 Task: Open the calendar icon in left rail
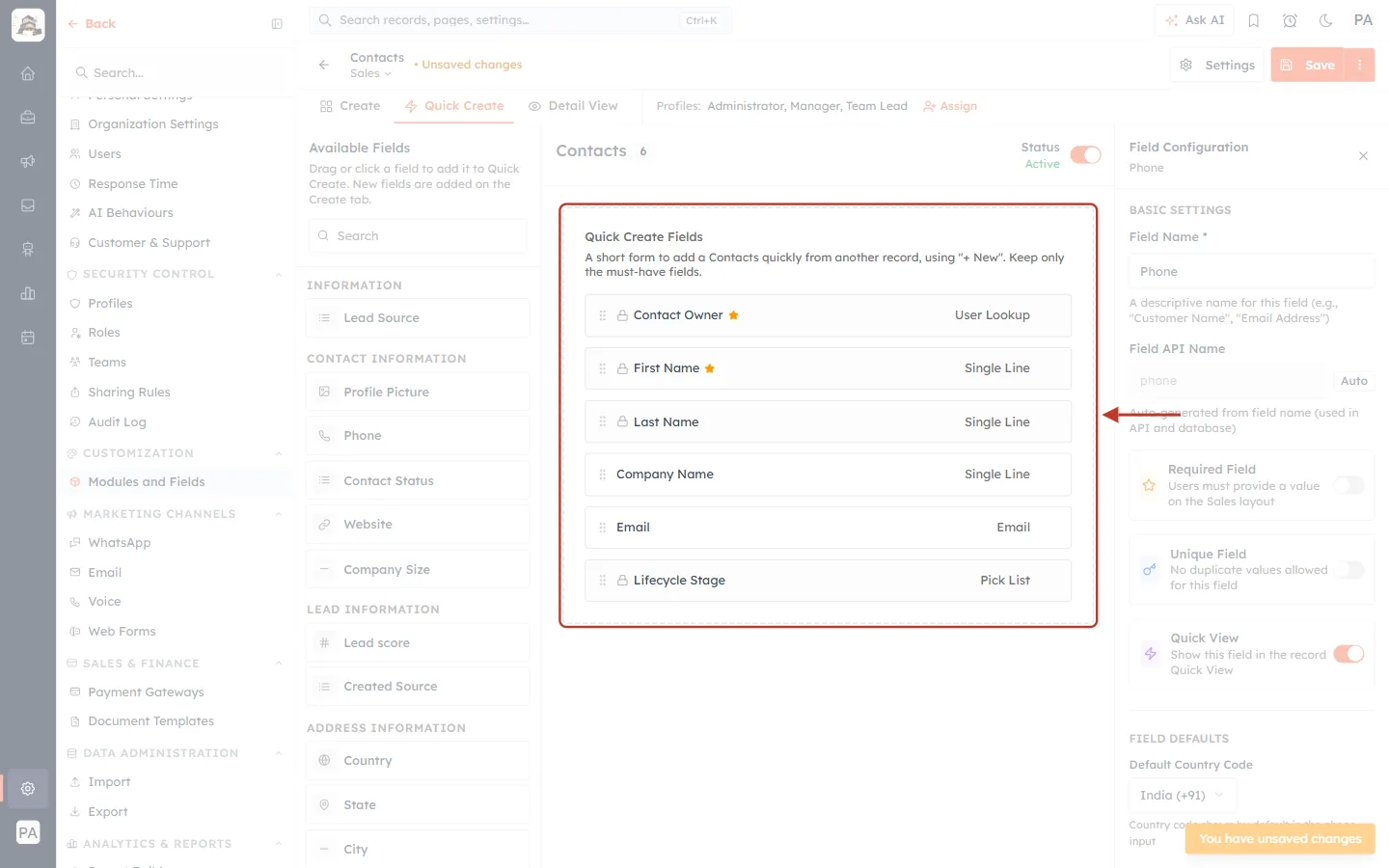28,338
